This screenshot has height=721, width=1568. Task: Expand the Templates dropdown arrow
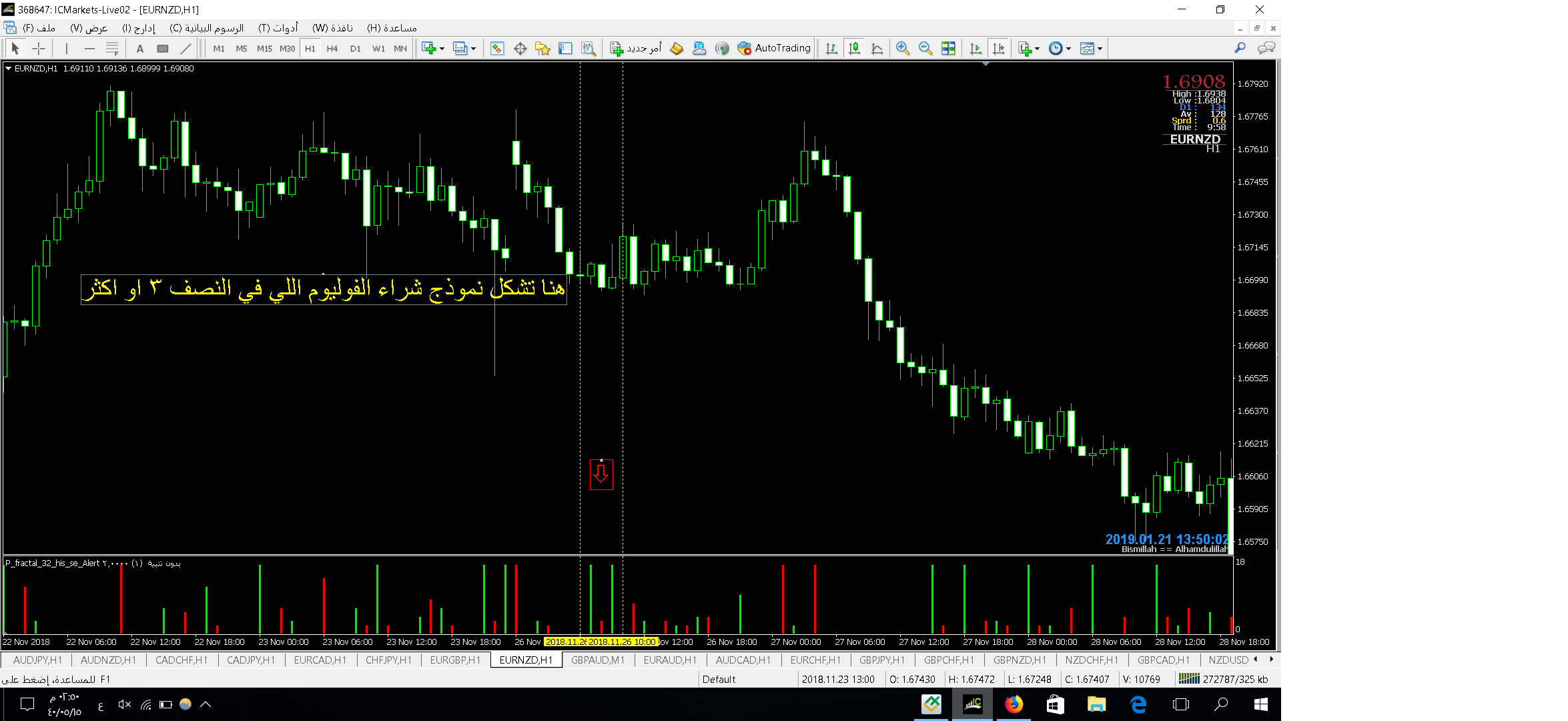1100,49
